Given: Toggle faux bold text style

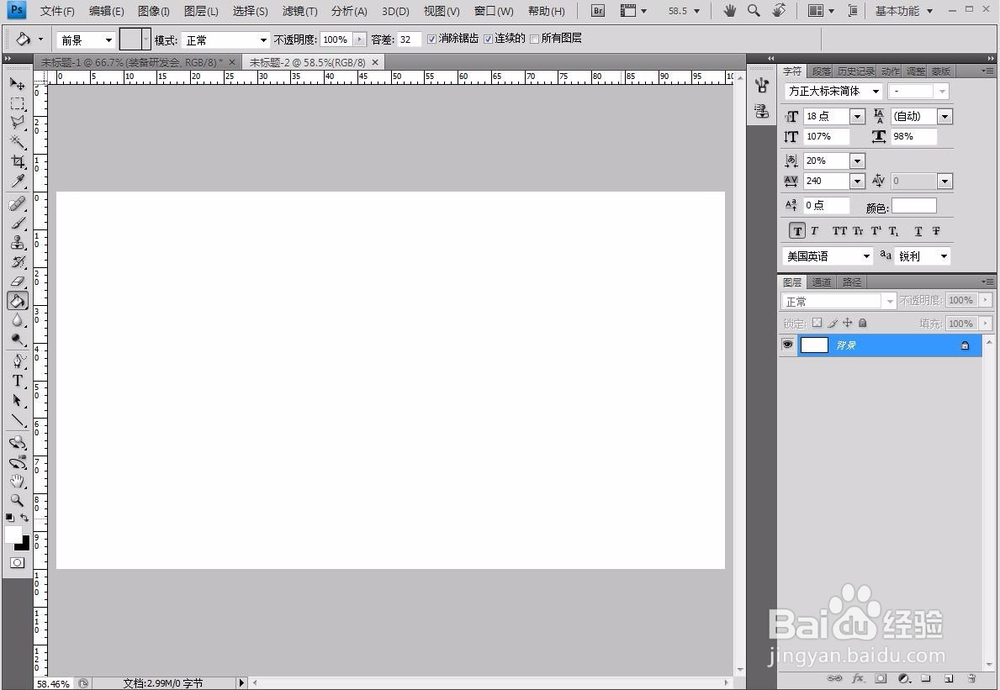Looking at the screenshot, I should click(797, 231).
